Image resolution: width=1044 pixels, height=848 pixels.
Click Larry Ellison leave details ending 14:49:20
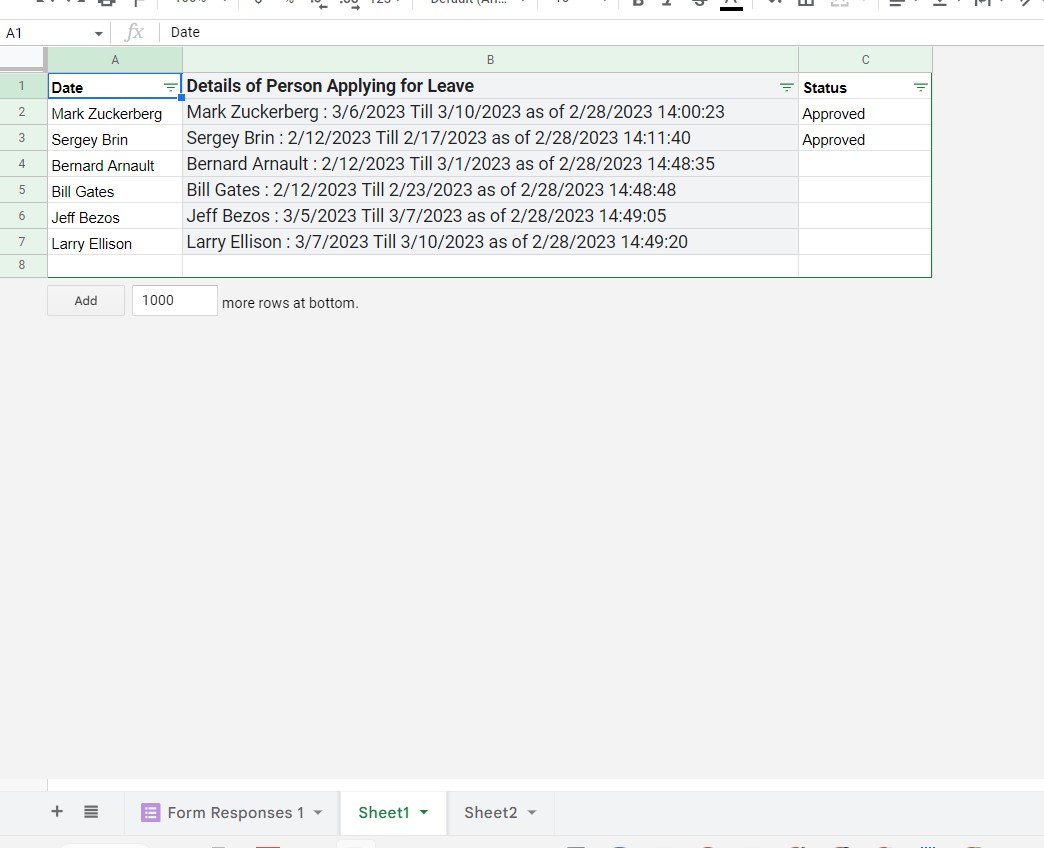point(490,242)
